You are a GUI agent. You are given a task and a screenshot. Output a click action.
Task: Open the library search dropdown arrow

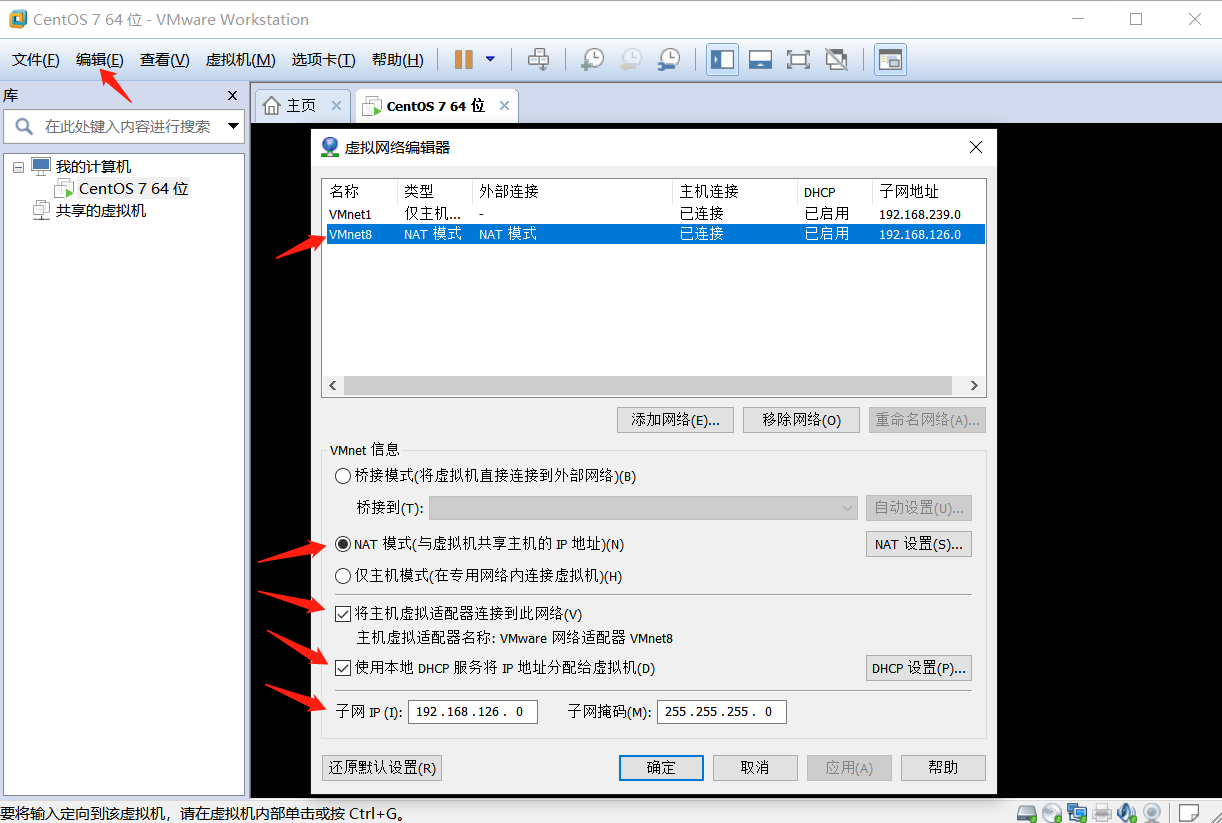click(234, 127)
